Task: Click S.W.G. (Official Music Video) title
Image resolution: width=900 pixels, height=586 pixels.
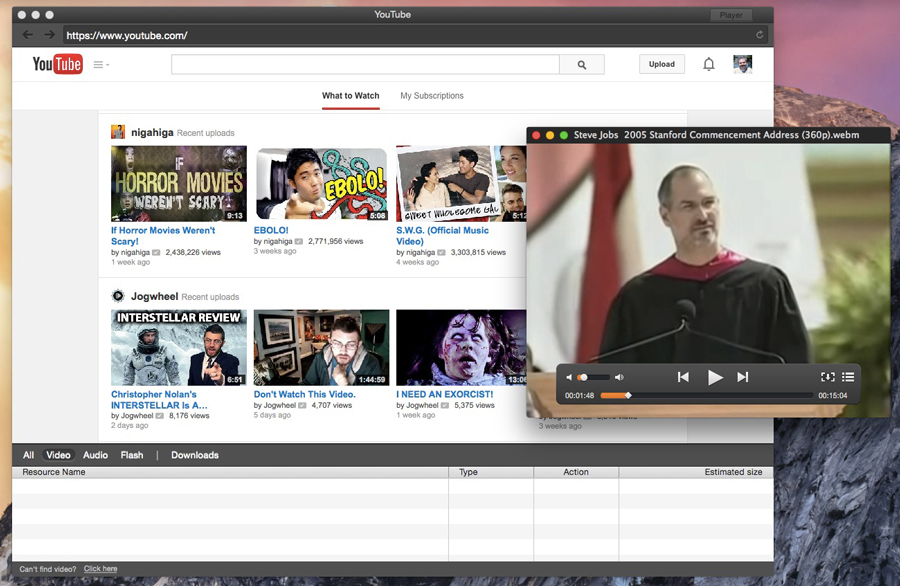Action: (443, 236)
